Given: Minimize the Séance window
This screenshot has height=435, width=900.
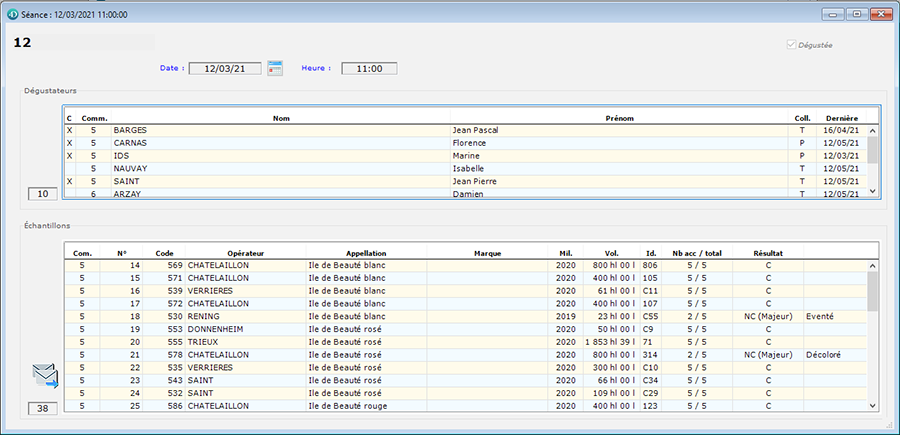Looking at the screenshot, I should (x=833, y=14).
